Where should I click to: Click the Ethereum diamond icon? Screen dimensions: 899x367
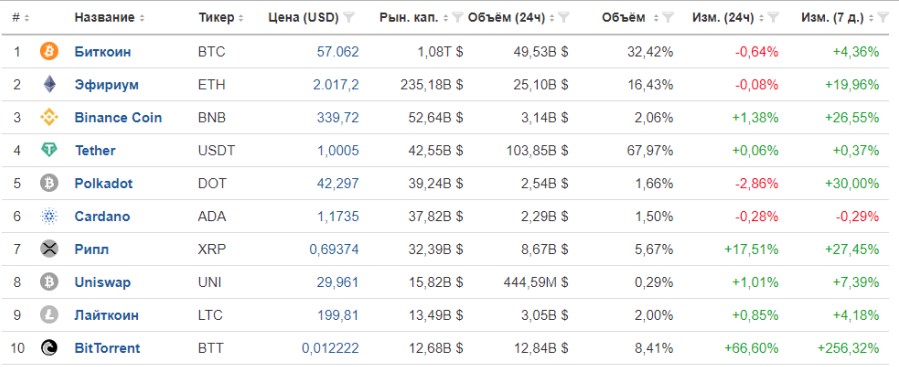tap(49, 85)
